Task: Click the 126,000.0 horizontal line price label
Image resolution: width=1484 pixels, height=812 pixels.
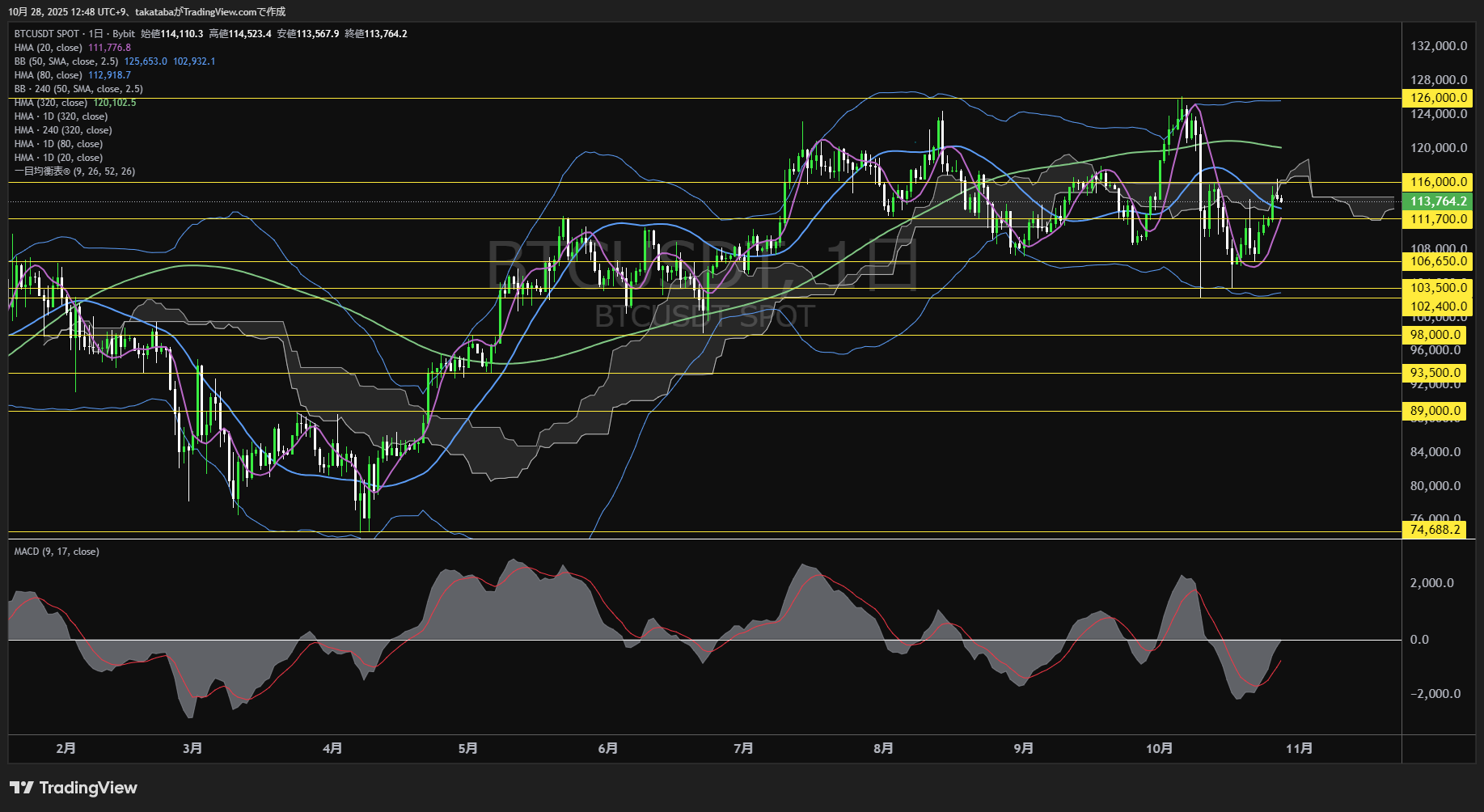Action: click(1437, 98)
